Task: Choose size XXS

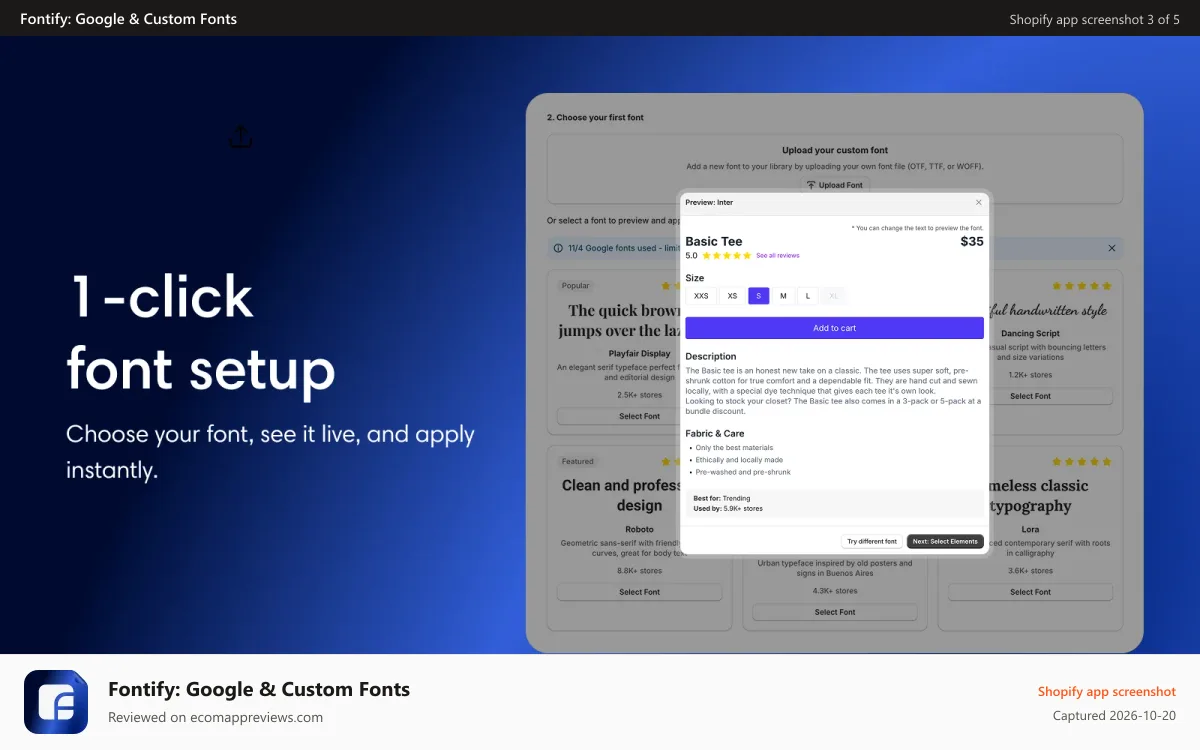Action: pos(701,296)
